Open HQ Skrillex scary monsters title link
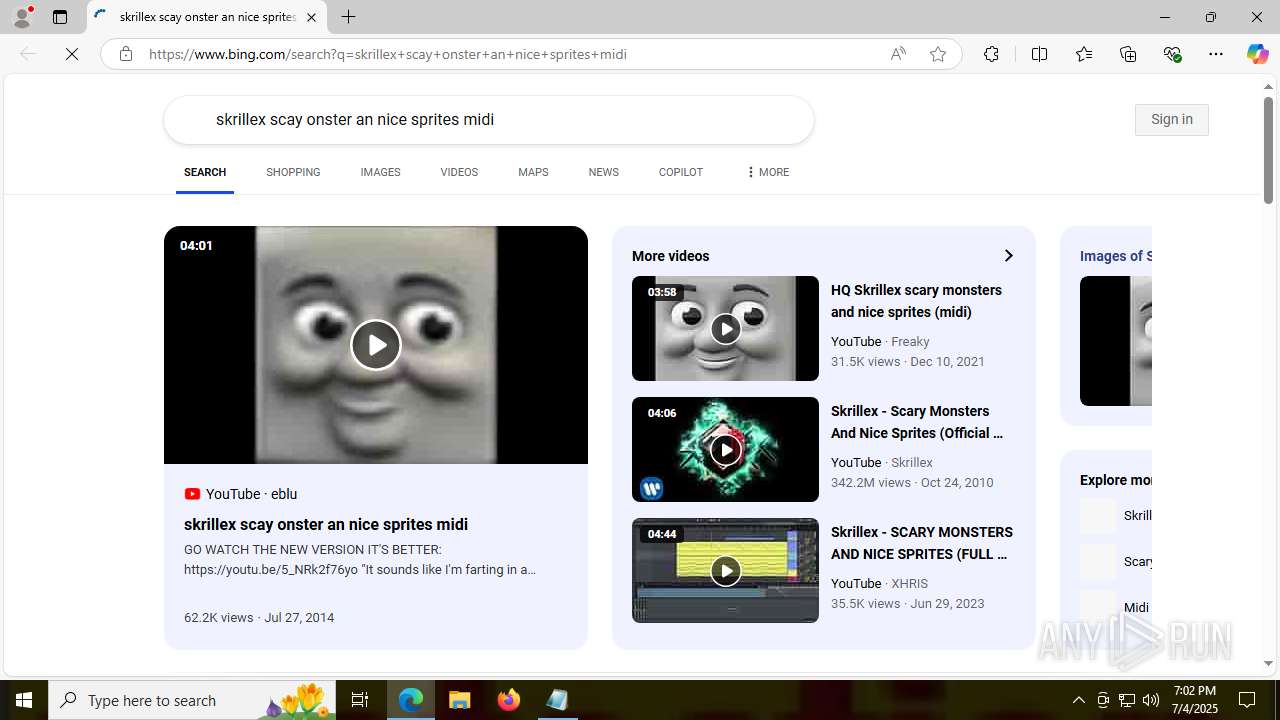1280x720 pixels. coord(916,301)
